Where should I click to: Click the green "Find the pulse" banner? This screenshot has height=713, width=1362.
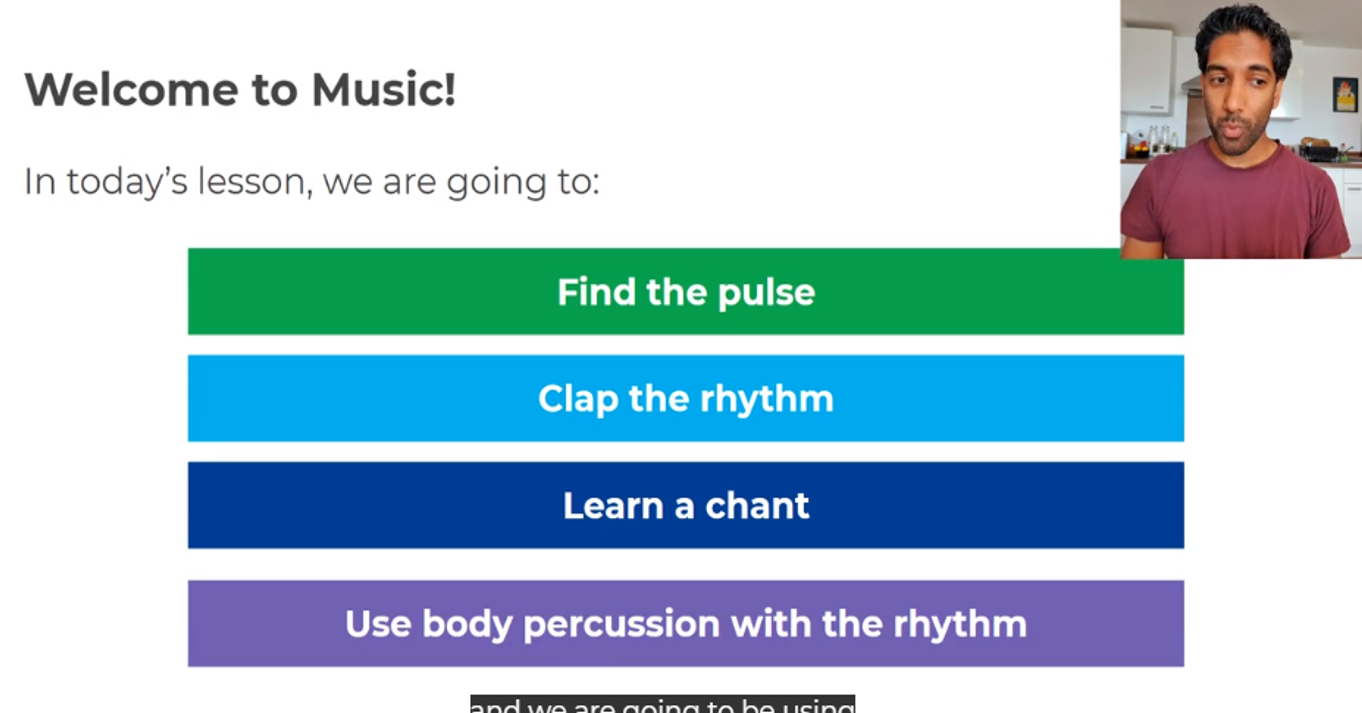tap(685, 291)
